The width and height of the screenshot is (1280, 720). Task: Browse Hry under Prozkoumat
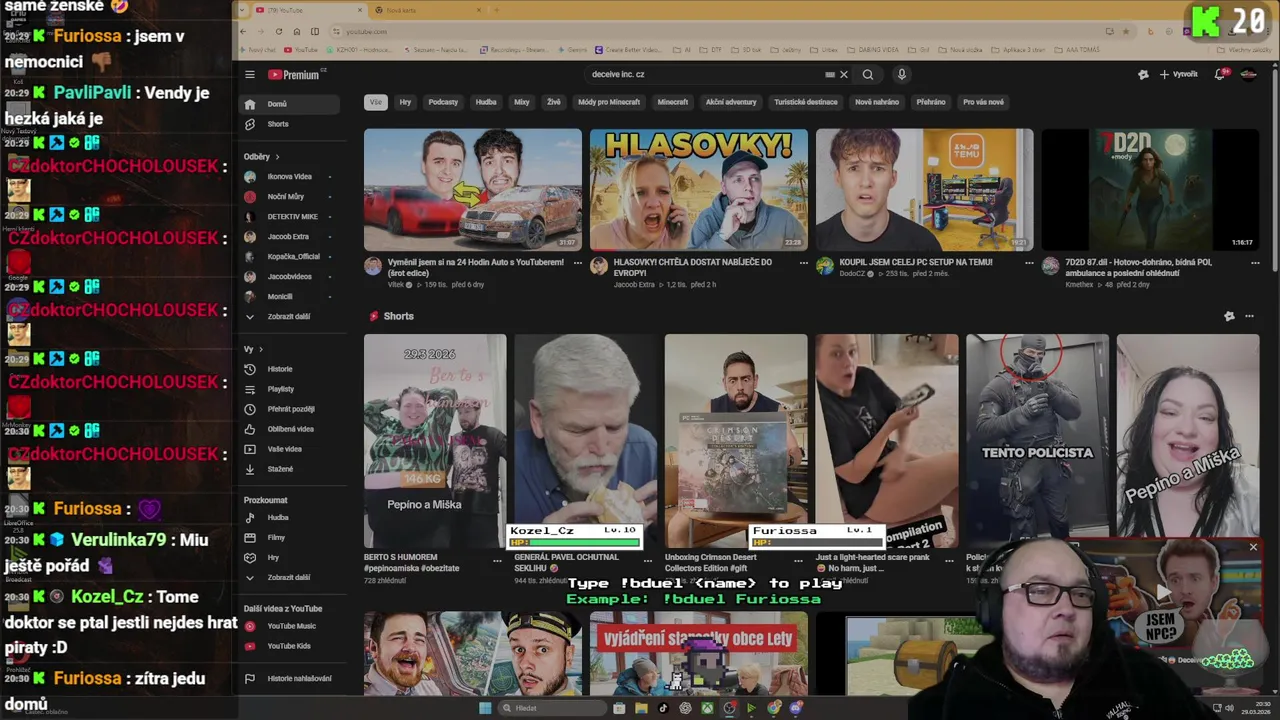click(x=289, y=557)
